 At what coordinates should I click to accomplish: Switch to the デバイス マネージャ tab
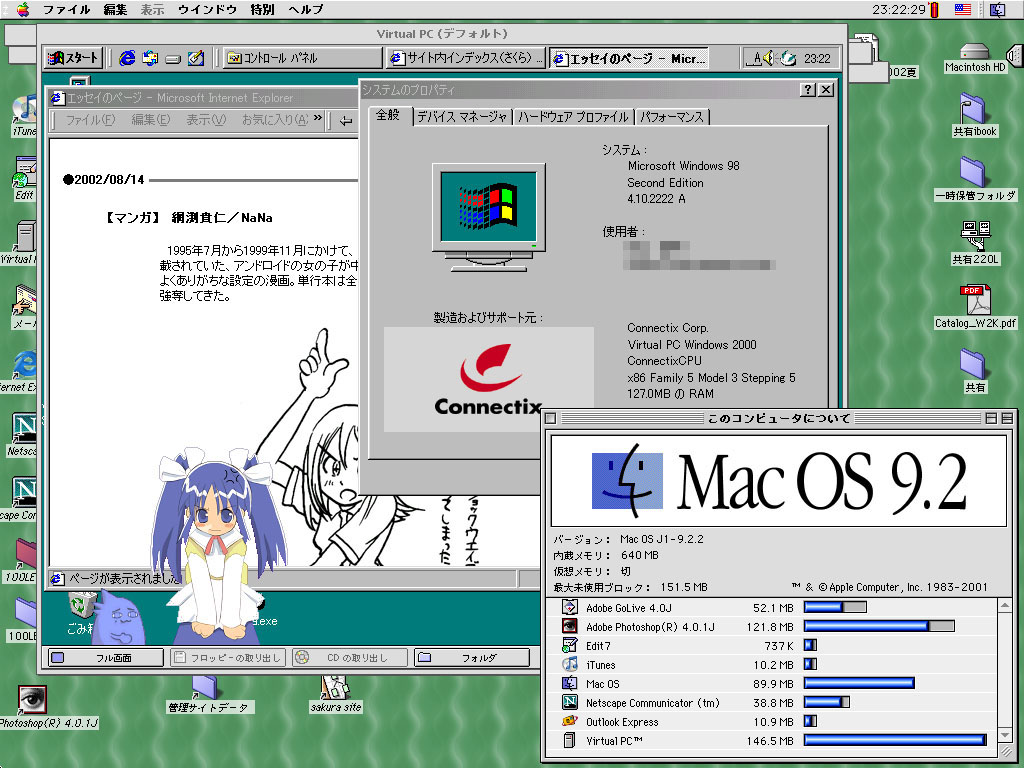pyautogui.click(x=462, y=117)
